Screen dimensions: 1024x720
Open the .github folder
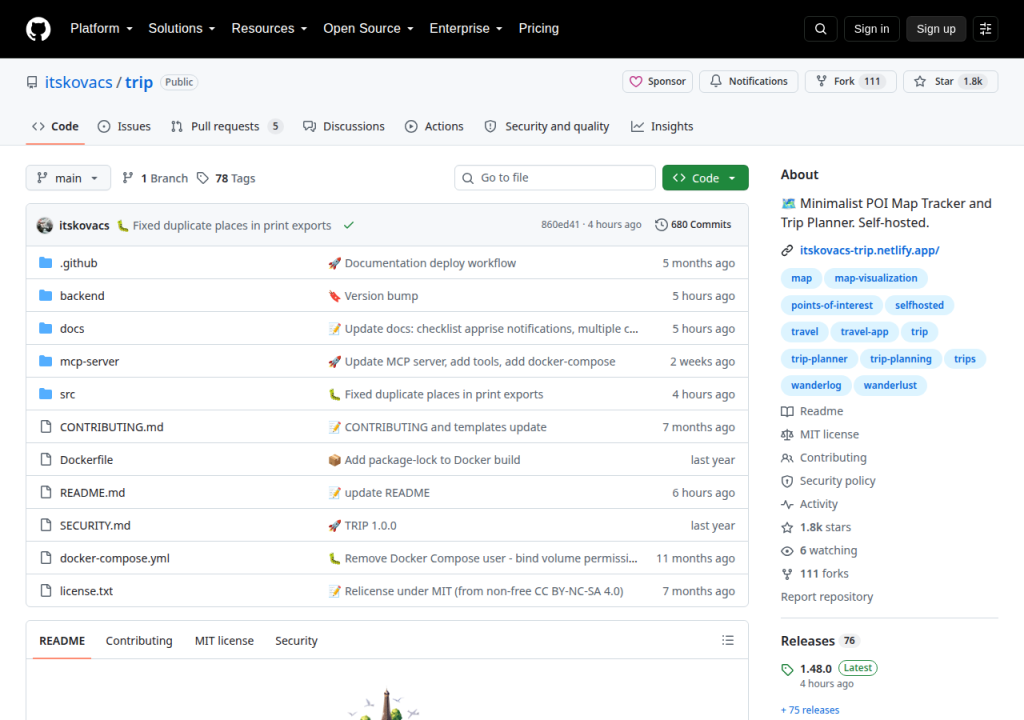78,263
